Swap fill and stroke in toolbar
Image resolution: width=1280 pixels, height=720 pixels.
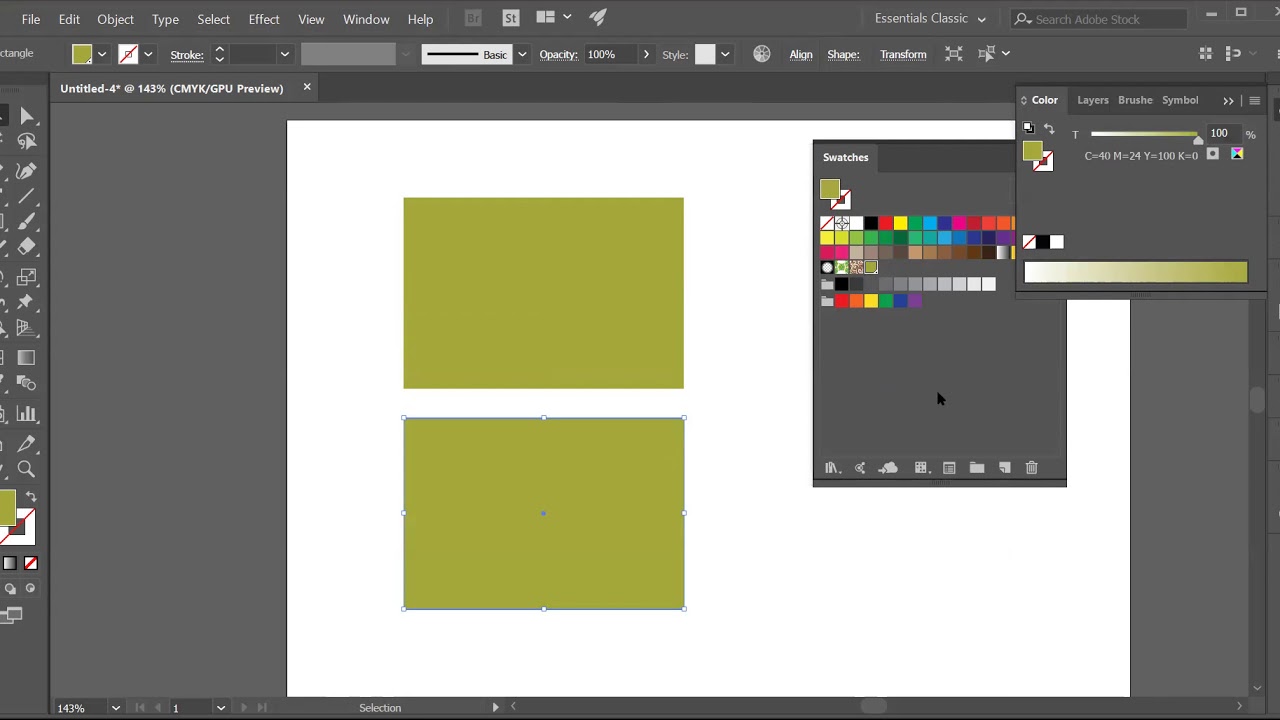(31, 497)
